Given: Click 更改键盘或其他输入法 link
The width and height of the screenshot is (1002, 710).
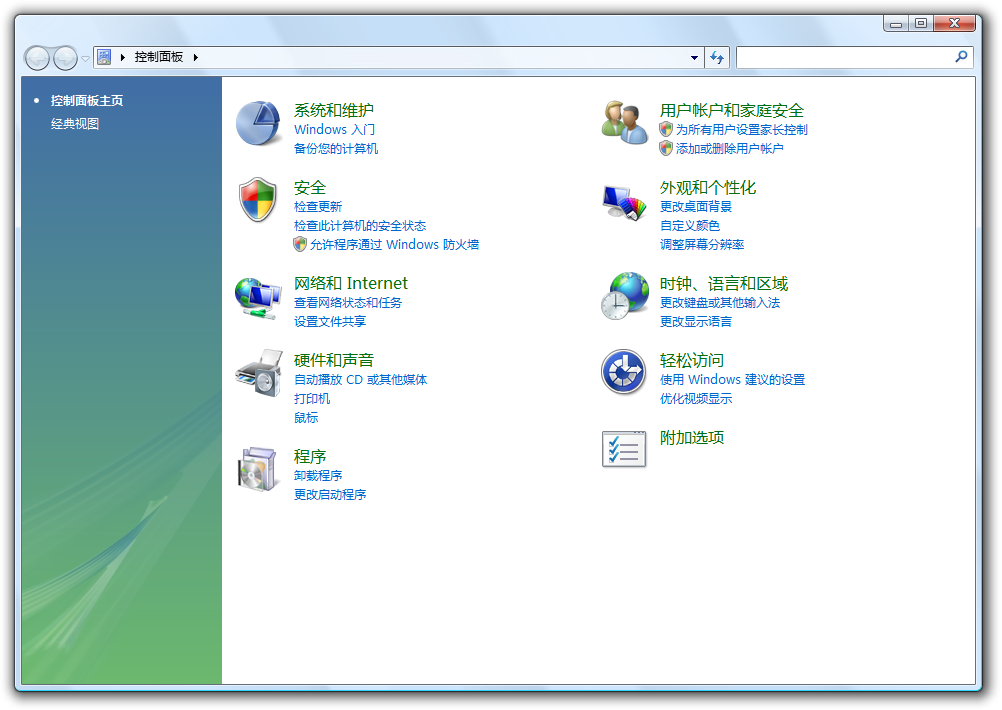Looking at the screenshot, I should pos(720,302).
